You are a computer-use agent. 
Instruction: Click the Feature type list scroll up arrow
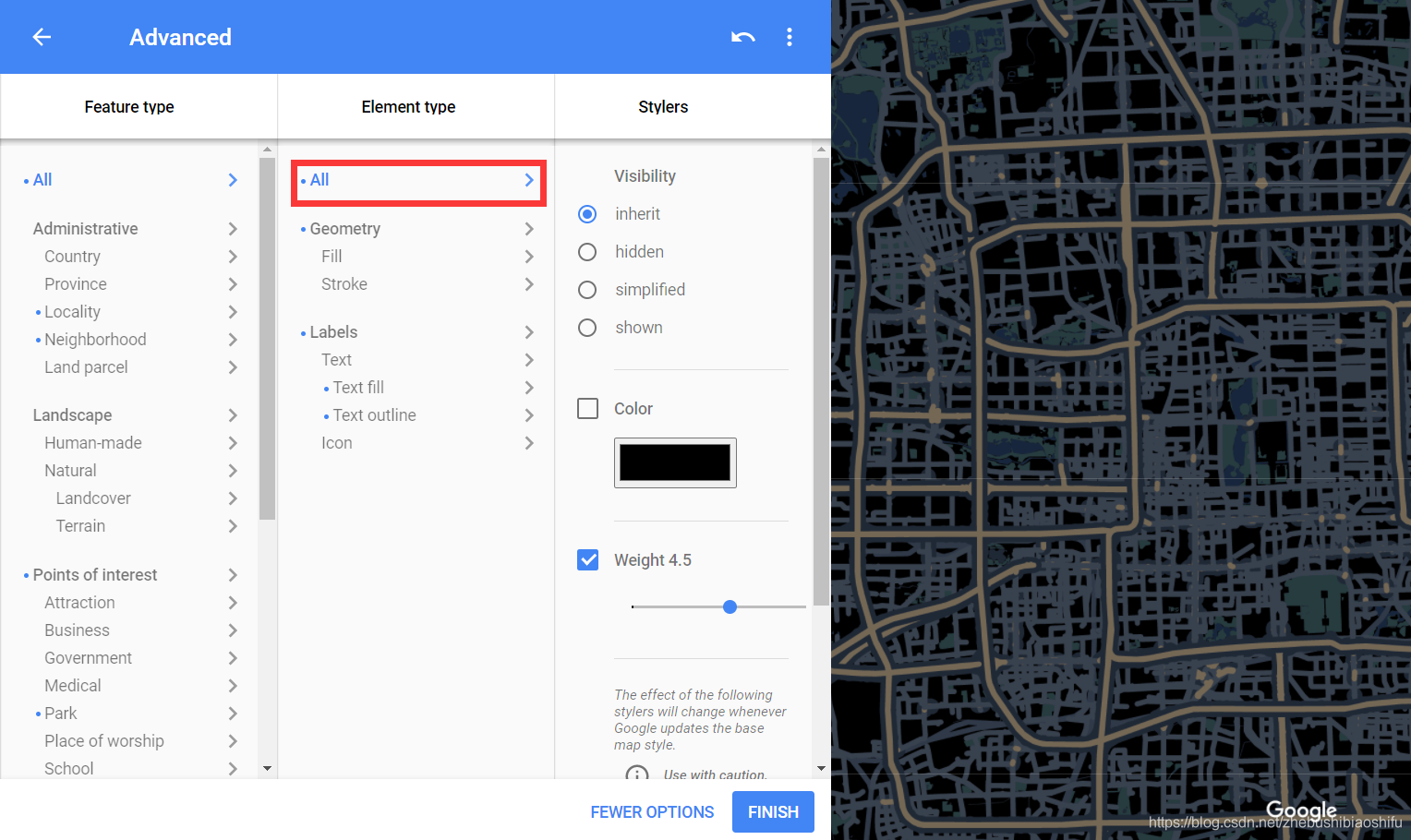tap(267, 149)
